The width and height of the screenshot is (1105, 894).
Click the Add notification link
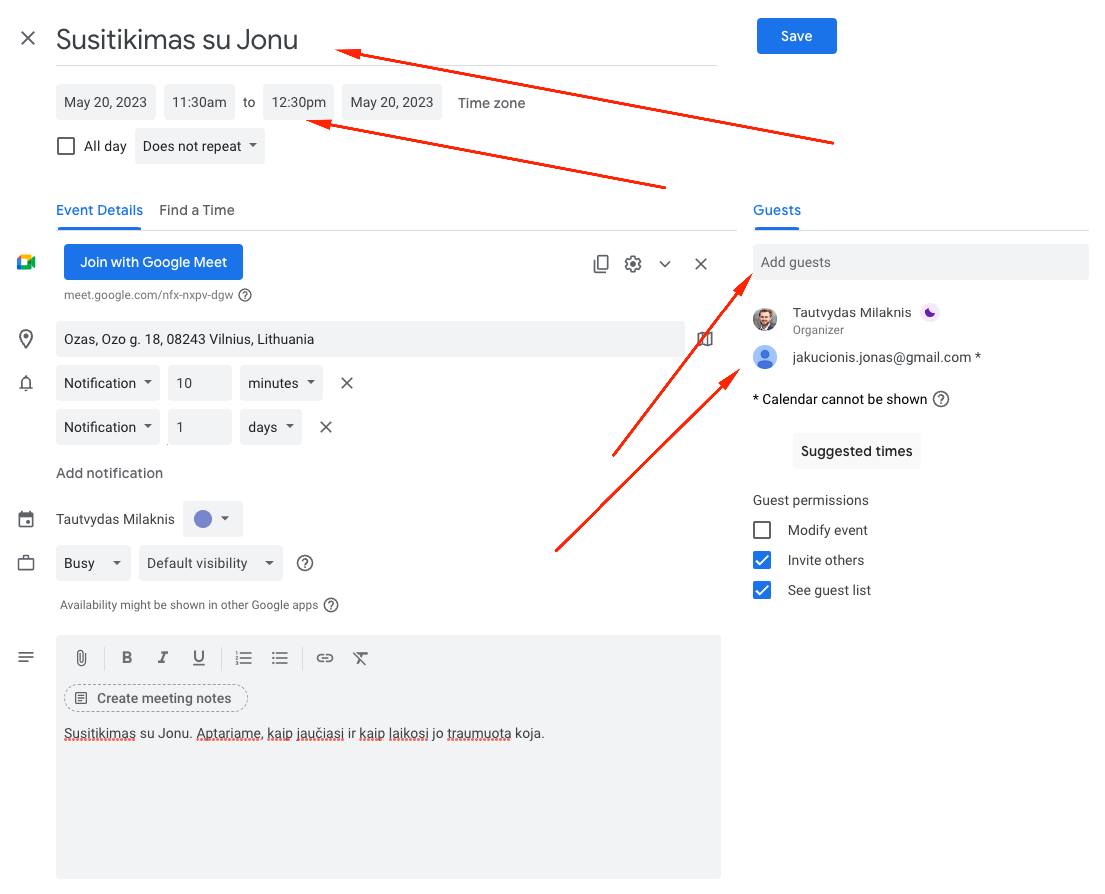(109, 473)
